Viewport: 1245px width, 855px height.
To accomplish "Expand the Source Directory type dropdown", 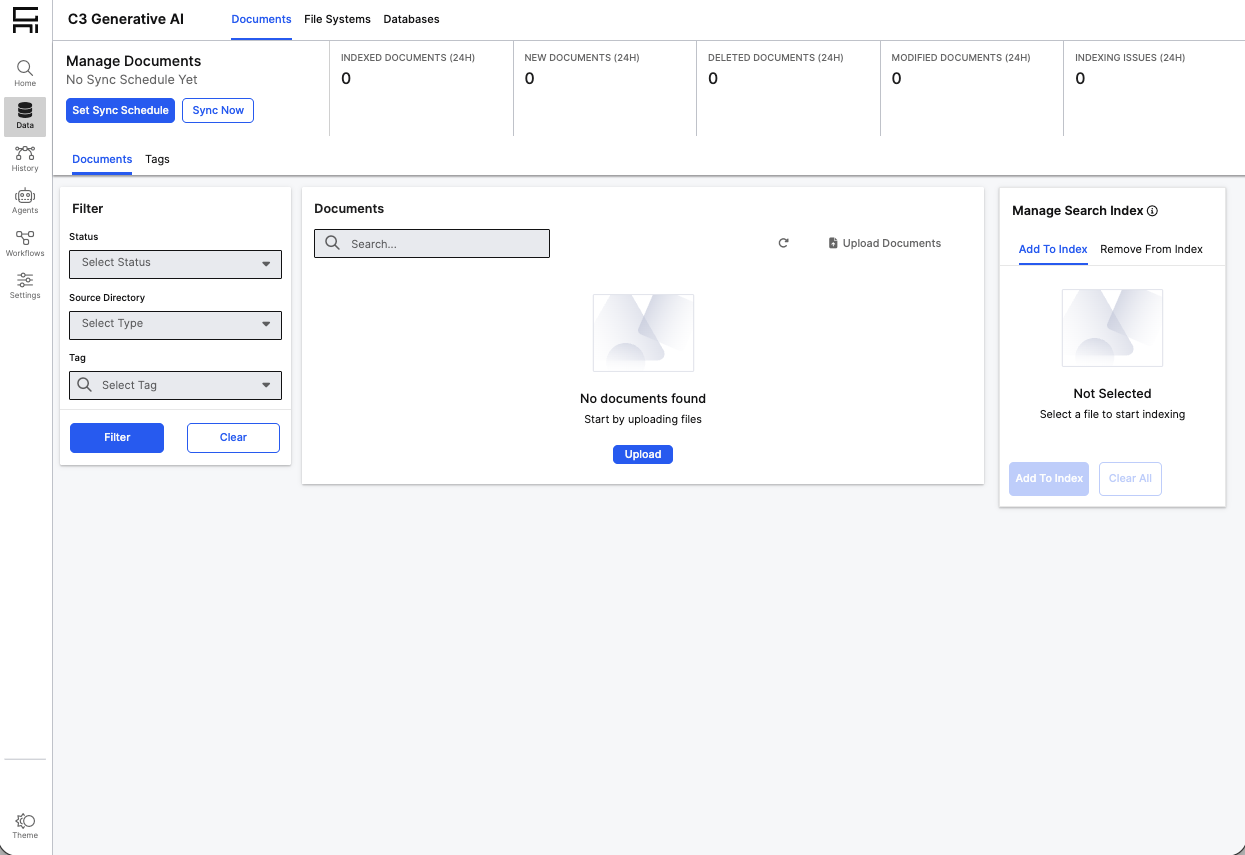I will point(175,325).
